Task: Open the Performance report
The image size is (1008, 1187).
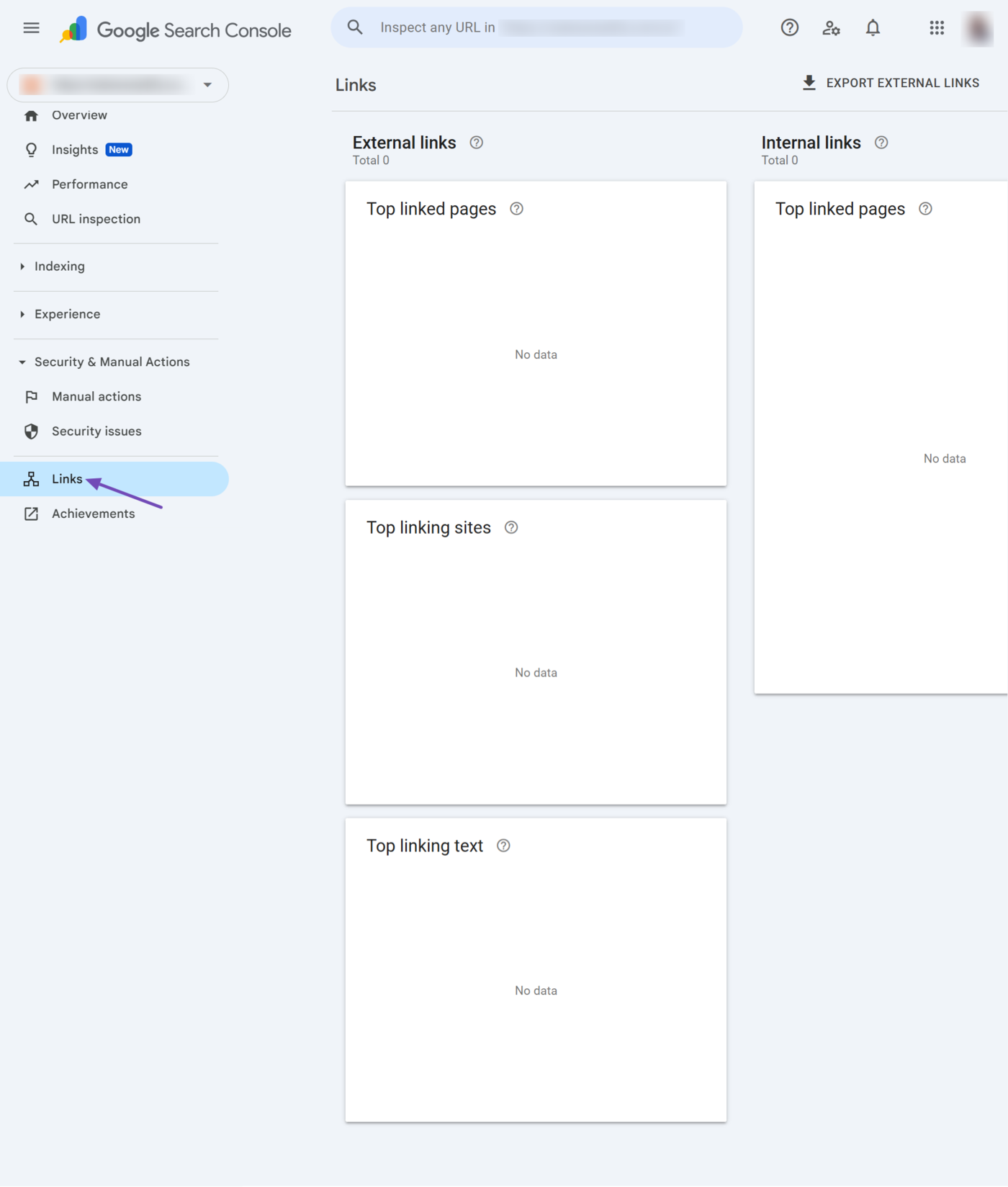Action: [x=89, y=184]
